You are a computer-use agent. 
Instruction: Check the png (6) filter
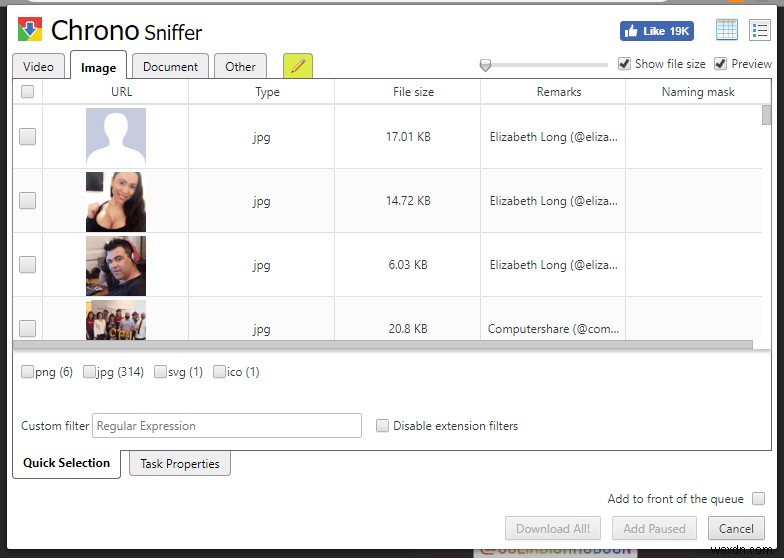point(28,372)
